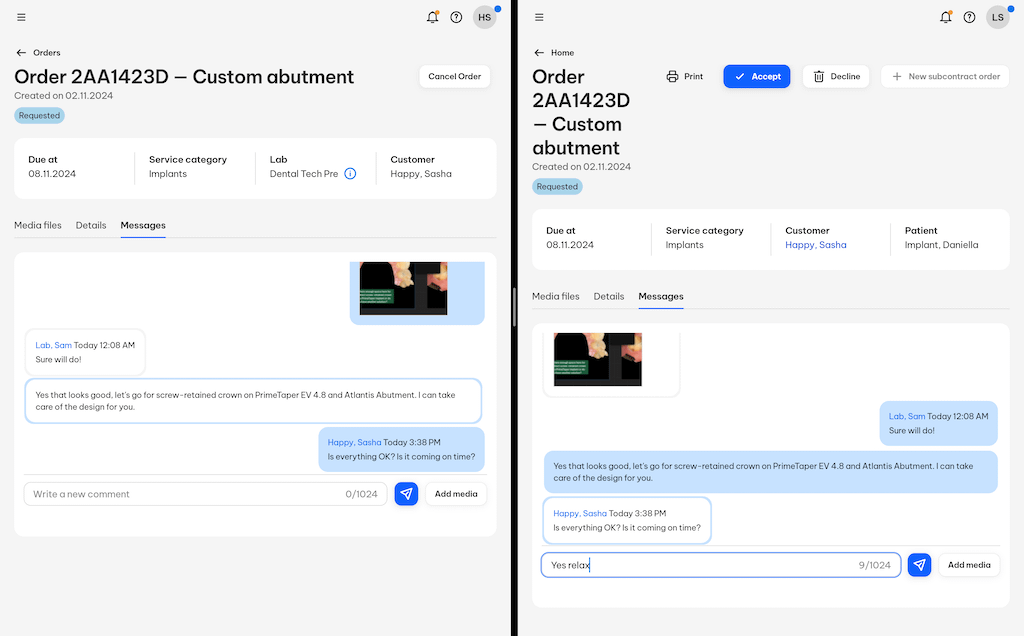Open the LS user avatar menu

[x=997, y=17]
